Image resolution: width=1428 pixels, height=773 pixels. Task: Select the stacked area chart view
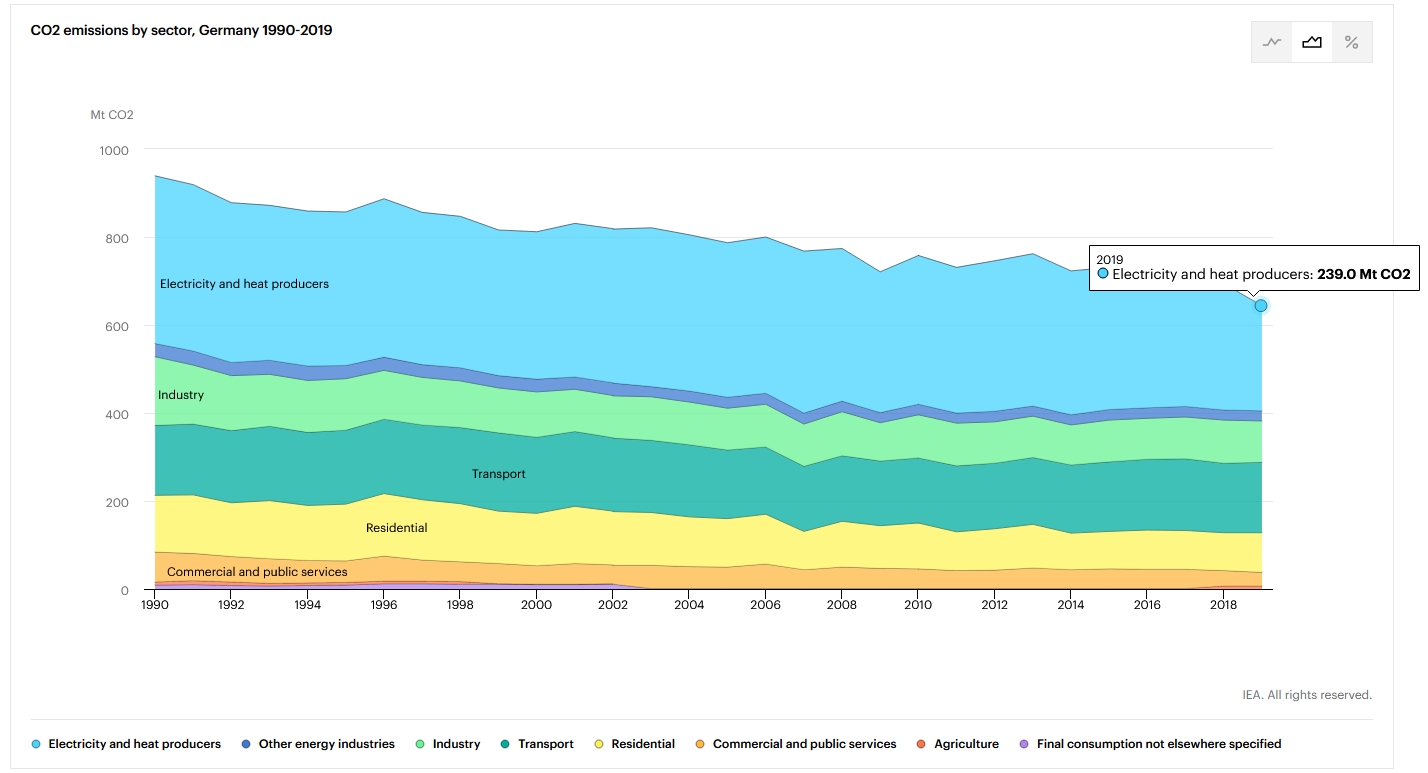coord(1312,42)
